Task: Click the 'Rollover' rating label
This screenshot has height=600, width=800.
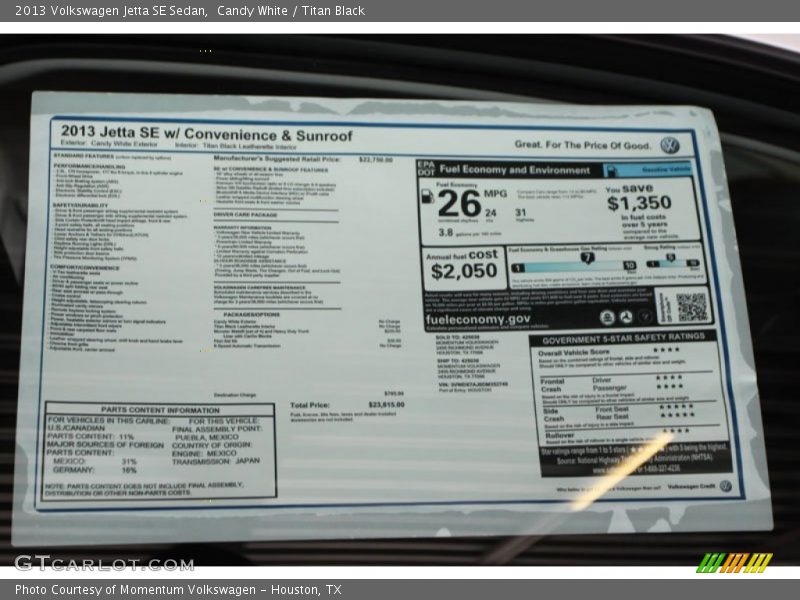Action: point(559,436)
